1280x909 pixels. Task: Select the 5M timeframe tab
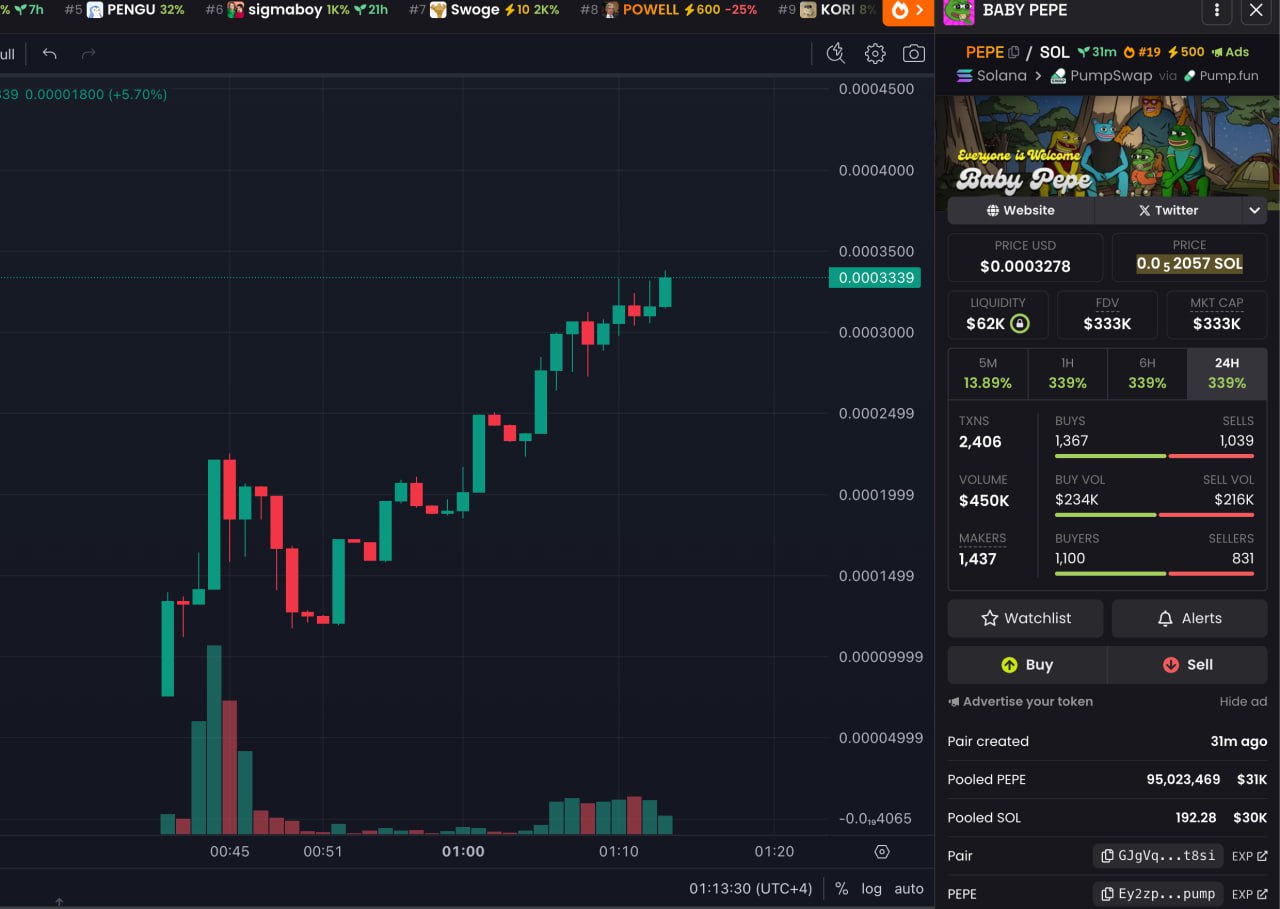pos(988,374)
